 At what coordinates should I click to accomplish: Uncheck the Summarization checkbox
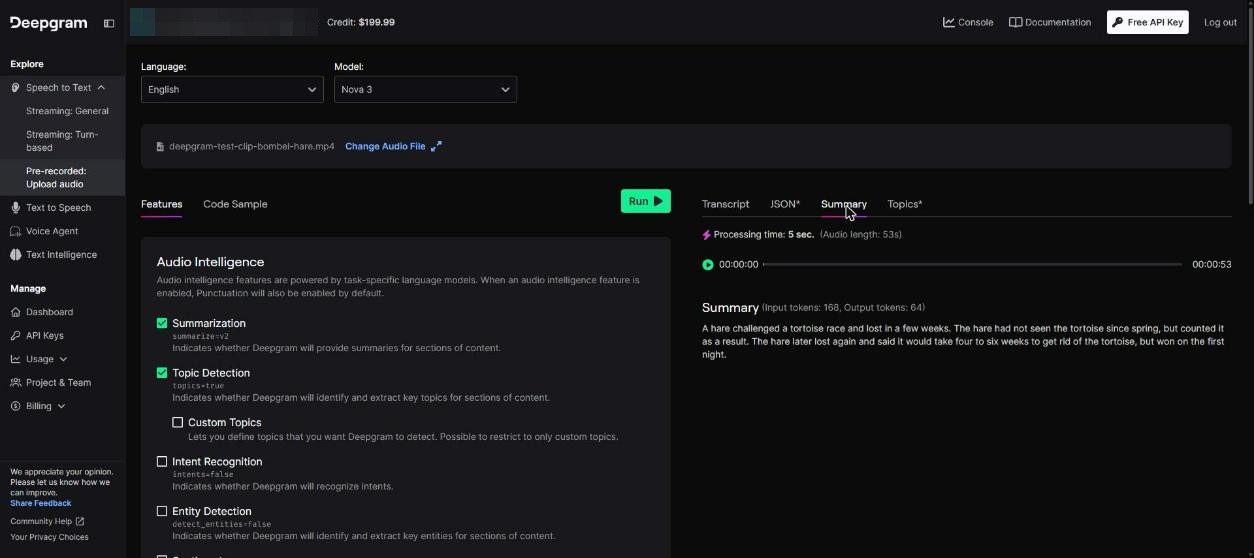click(x=162, y=323)
